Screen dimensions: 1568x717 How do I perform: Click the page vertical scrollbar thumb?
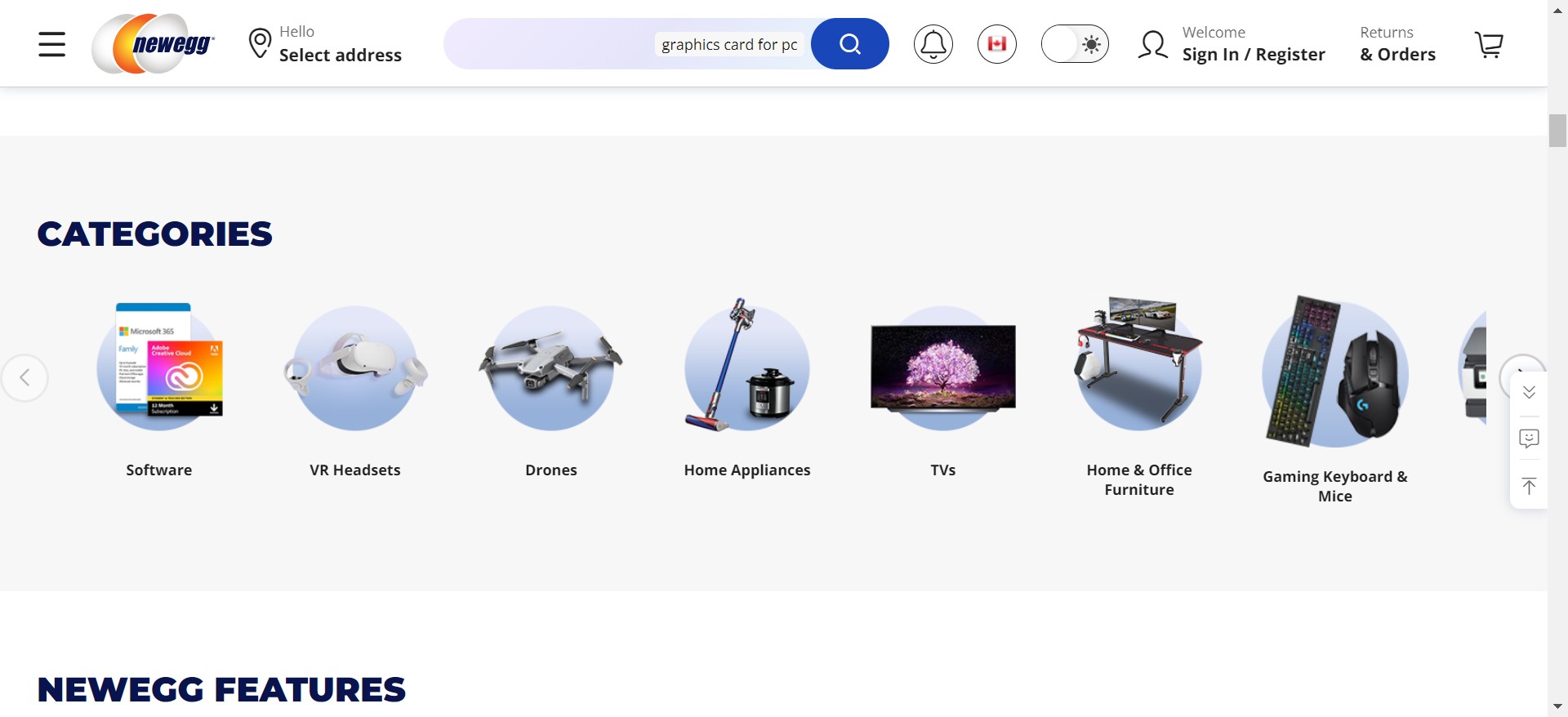coord(1557,131)
